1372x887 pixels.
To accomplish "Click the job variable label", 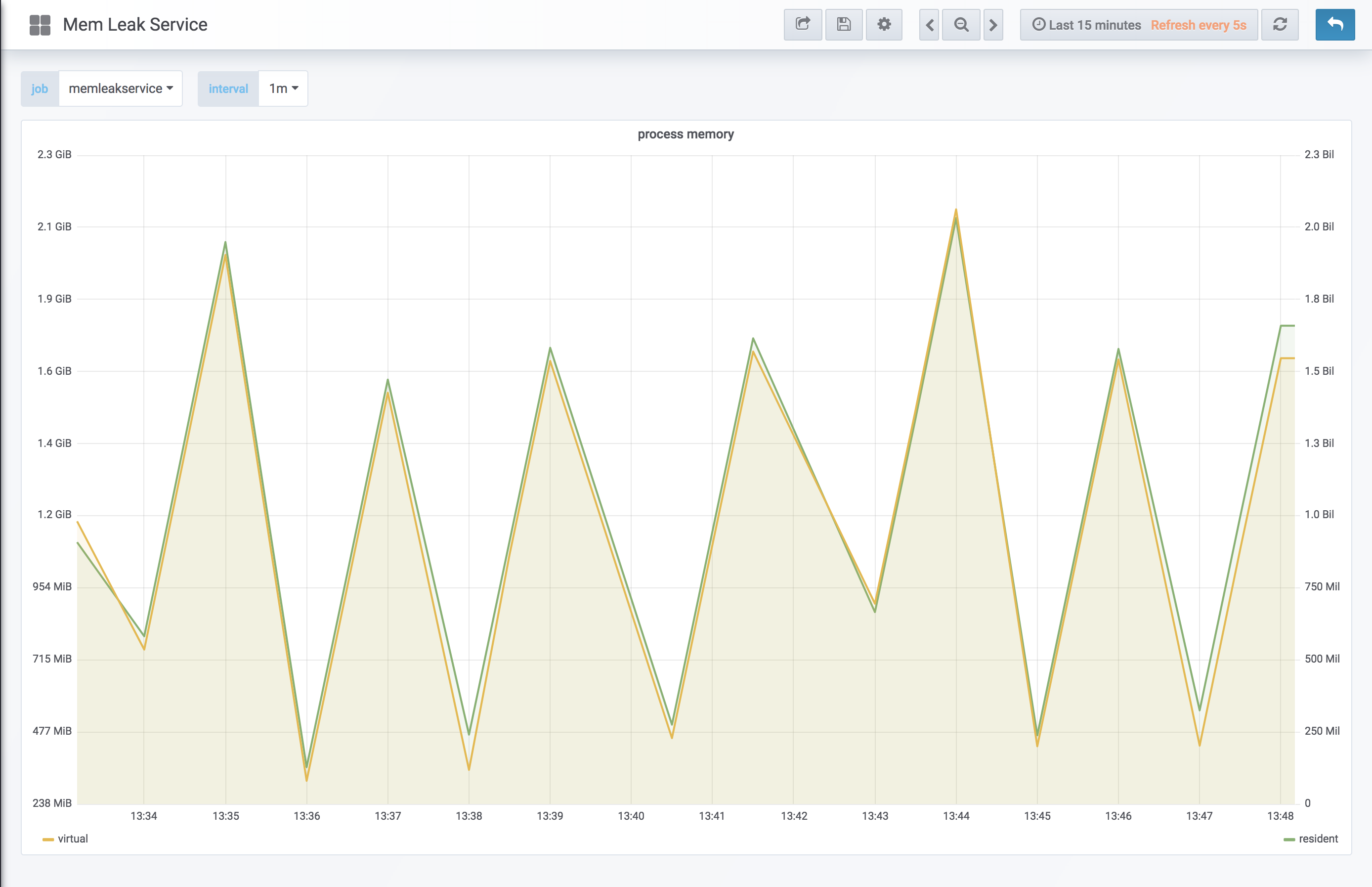I will (40, 89).
